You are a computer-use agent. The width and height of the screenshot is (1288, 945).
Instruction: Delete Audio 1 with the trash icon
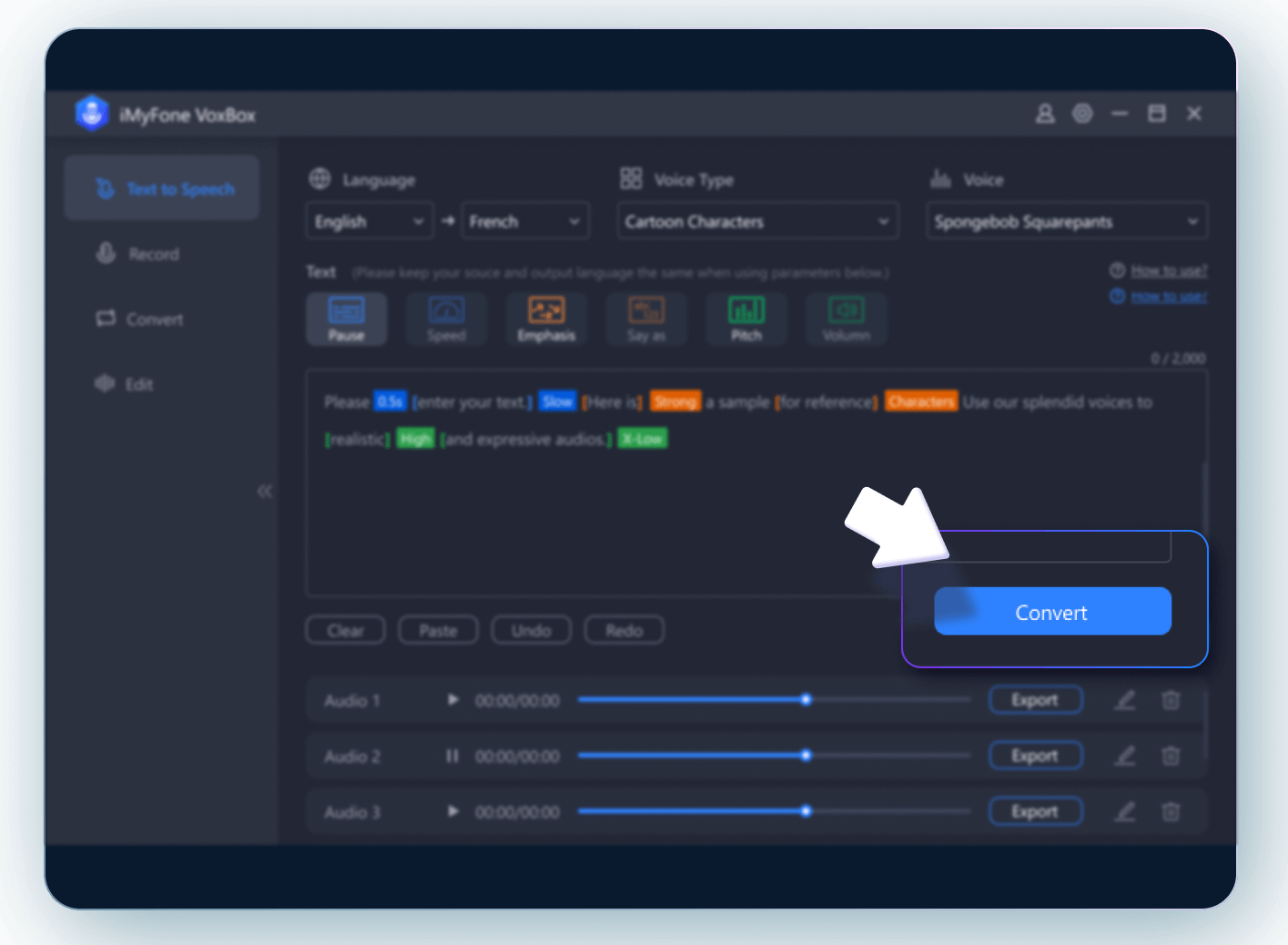[1171, 700]
